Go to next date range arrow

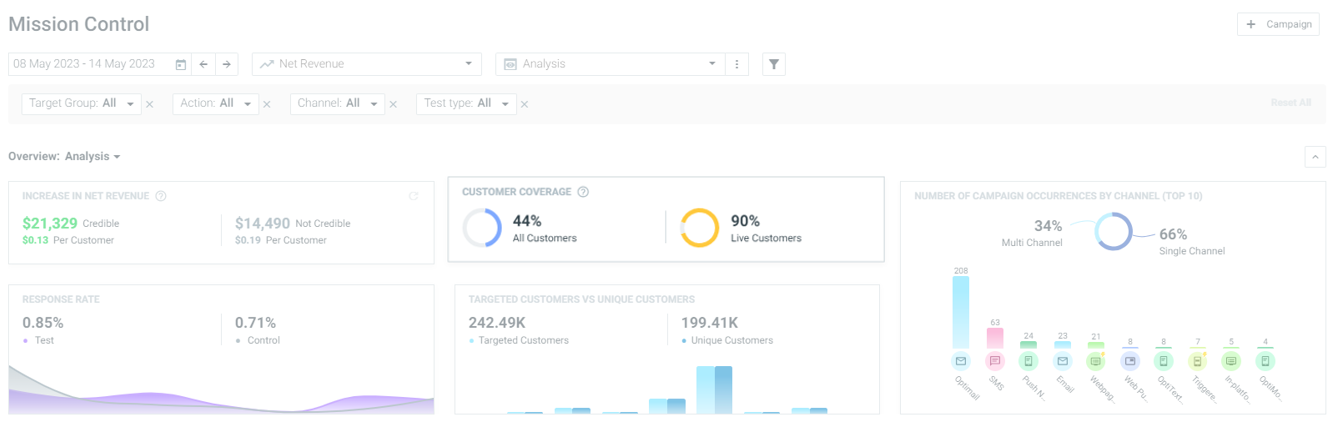point(227,64)
